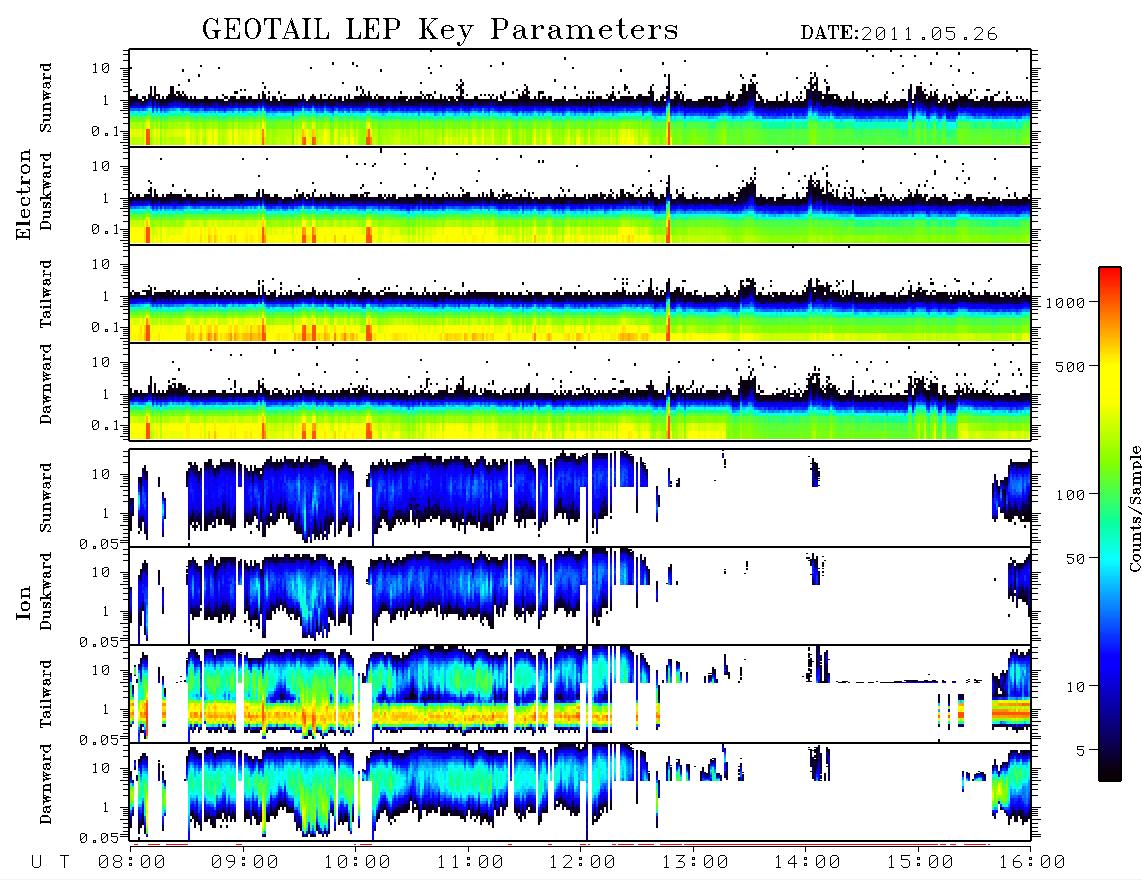Click the Ion 'Duskward' axis label

45,591
